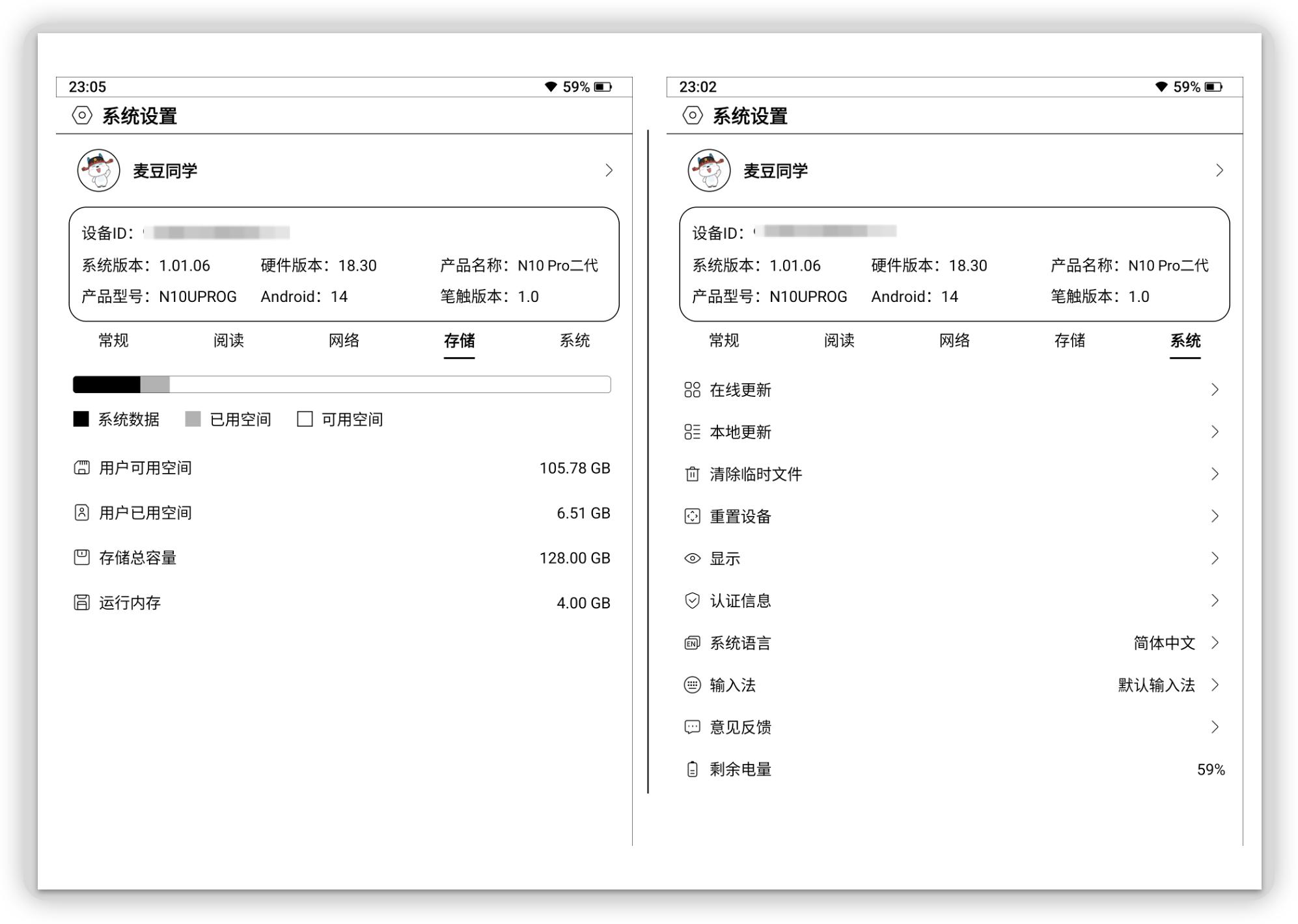This screenshot has height=924, width=1298.
Task: Open 麦豆同学 account in right panel
Action: 775,171
